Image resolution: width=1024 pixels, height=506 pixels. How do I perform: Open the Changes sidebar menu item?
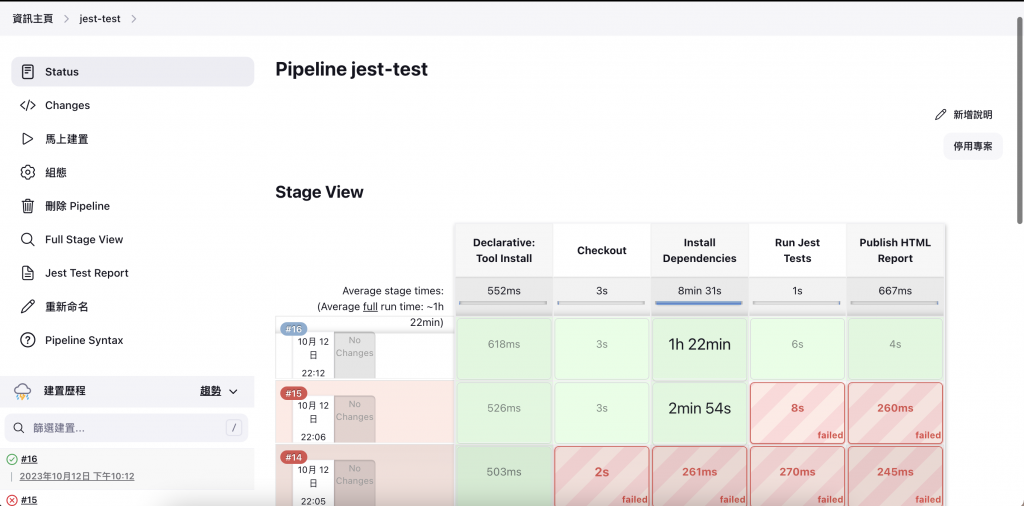[x=67, y=105]
